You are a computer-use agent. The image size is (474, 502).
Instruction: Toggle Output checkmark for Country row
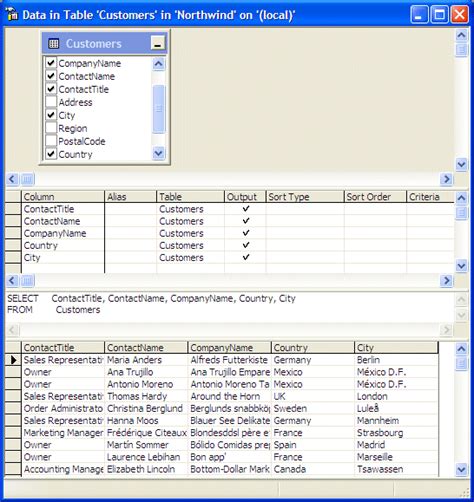point(246,245)
